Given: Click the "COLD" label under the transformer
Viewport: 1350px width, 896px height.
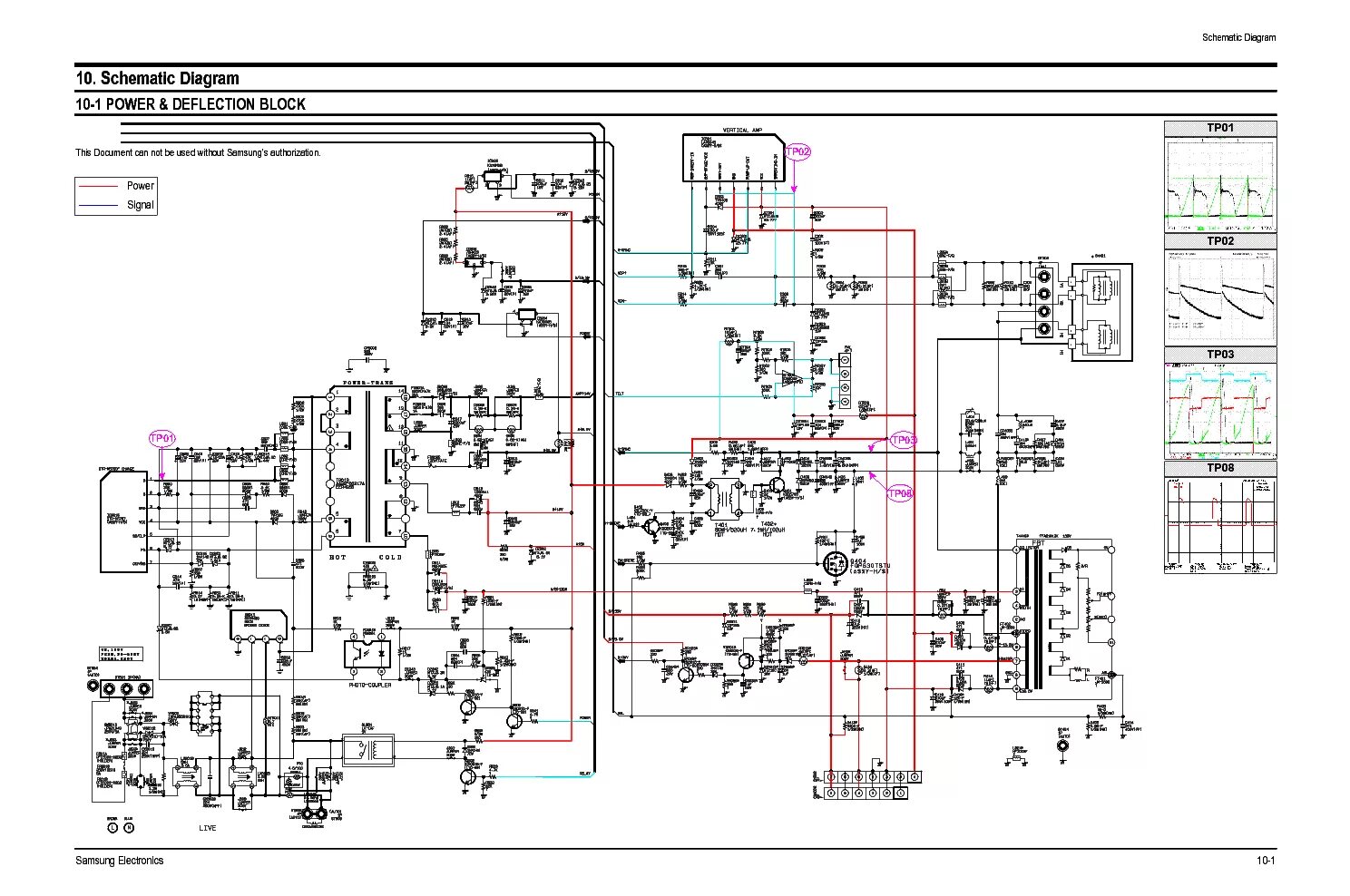Looking at the screenshot, I should [390, 557].
